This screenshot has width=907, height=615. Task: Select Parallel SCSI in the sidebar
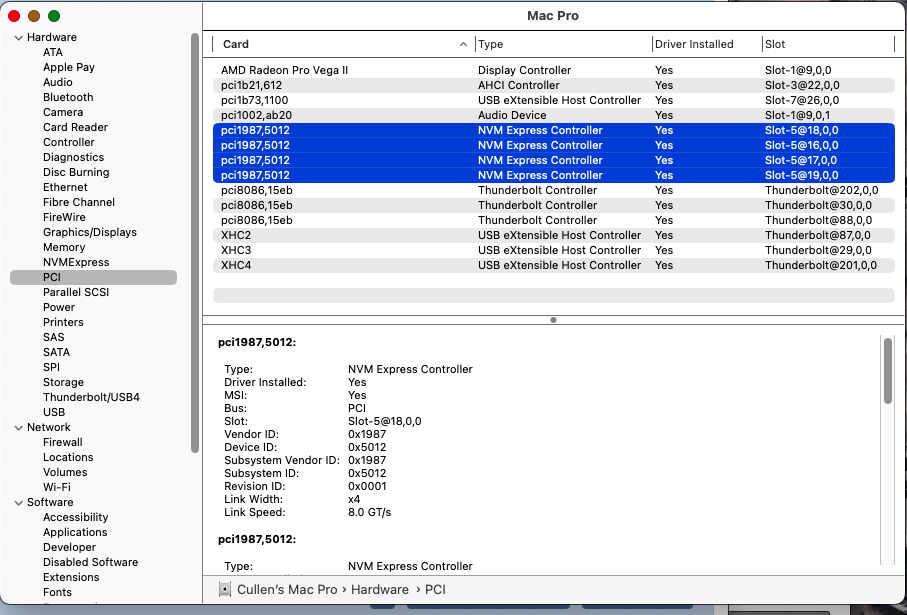[76, 293]
